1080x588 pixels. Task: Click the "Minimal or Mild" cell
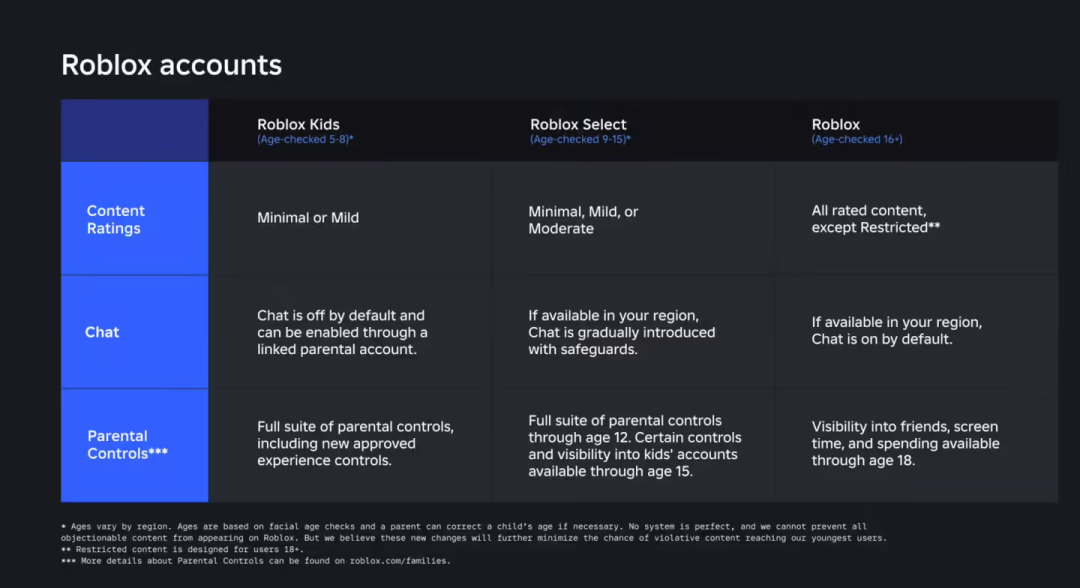click(308, 218)
